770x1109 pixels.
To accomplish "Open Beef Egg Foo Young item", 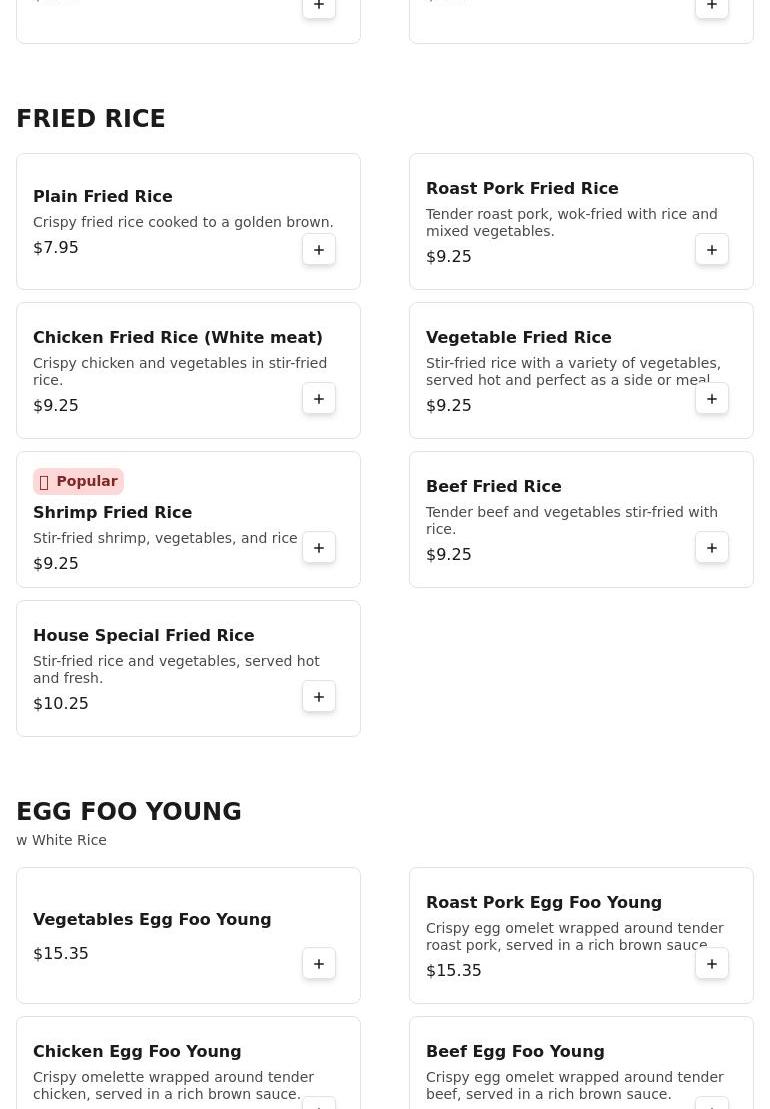I will [x=515, y=1052].
